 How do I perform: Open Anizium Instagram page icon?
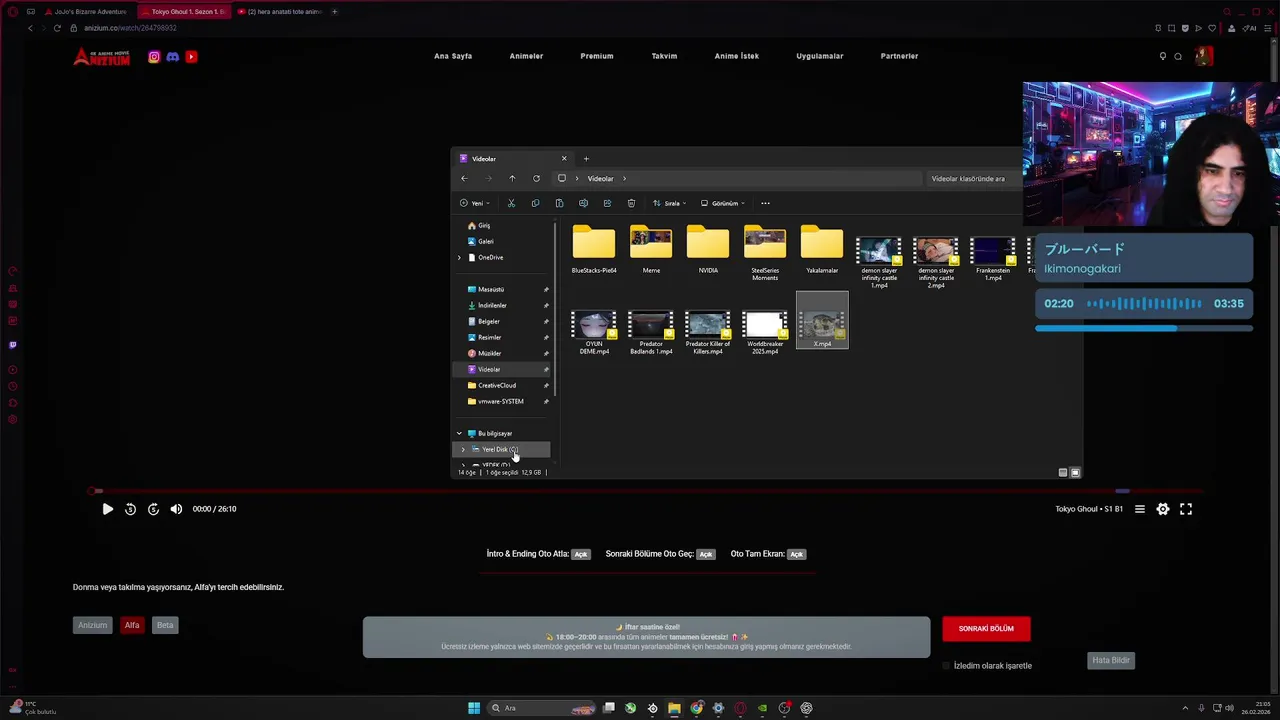coord(154,57)
